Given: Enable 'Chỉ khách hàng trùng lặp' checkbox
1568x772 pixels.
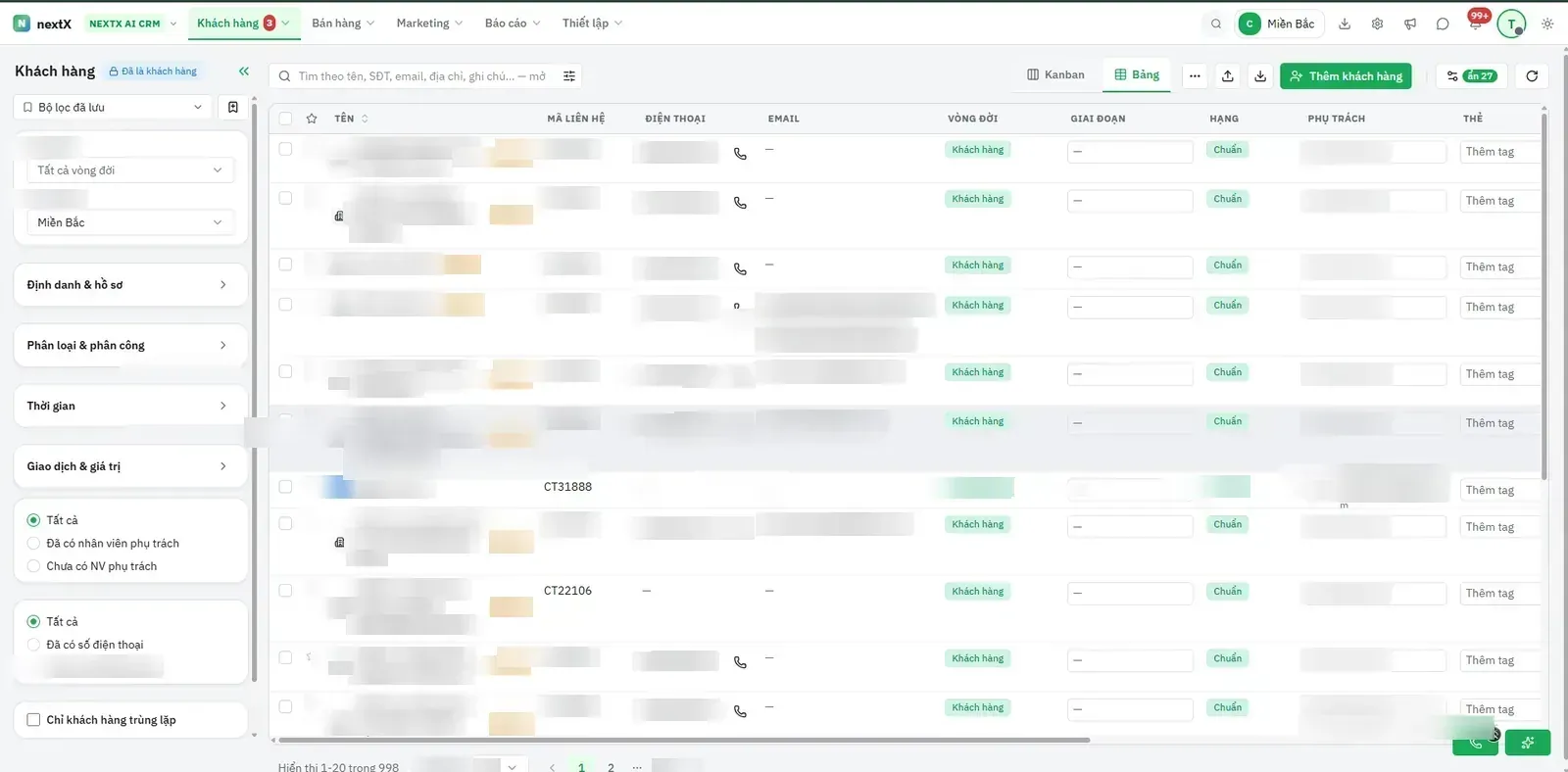Looking at the screenshot, I should [33, 720].
